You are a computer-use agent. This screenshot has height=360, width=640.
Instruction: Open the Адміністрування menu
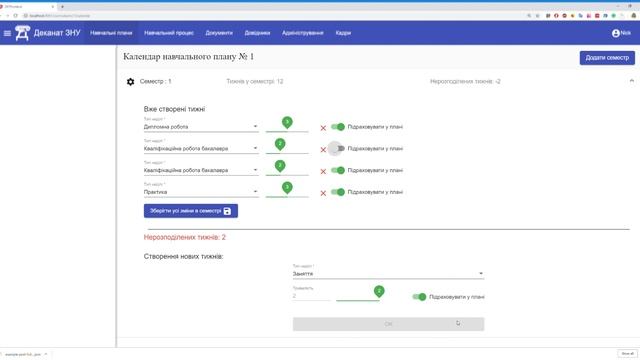tap(302, 33)
